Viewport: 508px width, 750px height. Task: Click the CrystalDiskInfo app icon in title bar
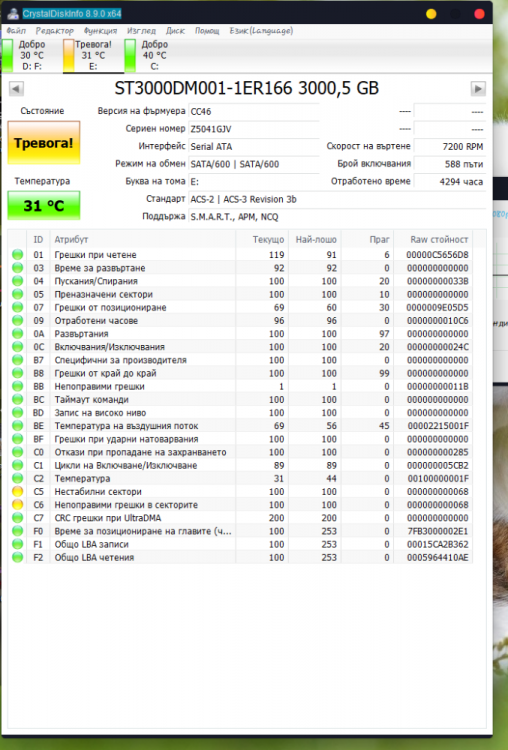point(13,13)
